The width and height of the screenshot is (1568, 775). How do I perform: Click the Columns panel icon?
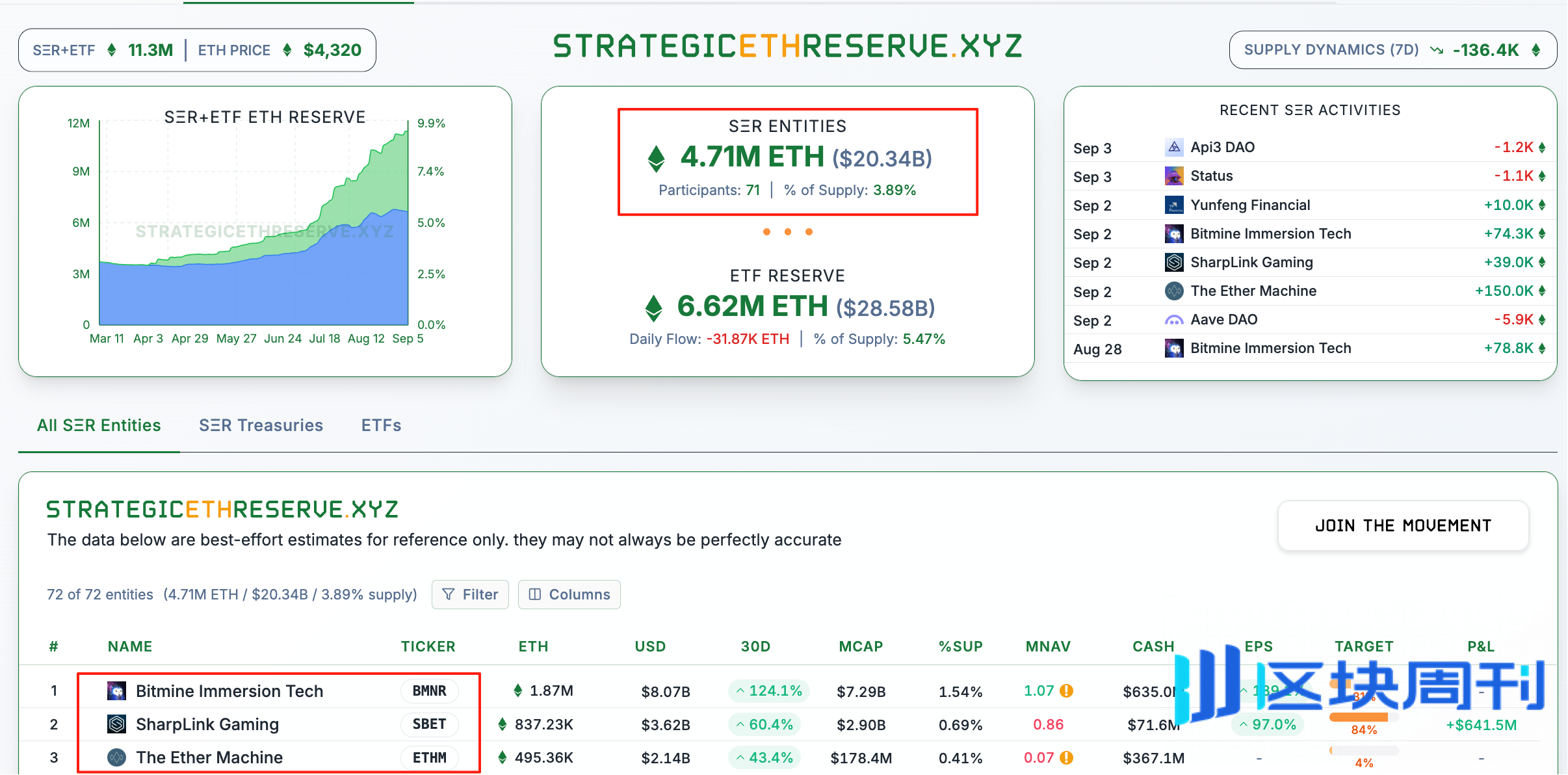(536, 594)
